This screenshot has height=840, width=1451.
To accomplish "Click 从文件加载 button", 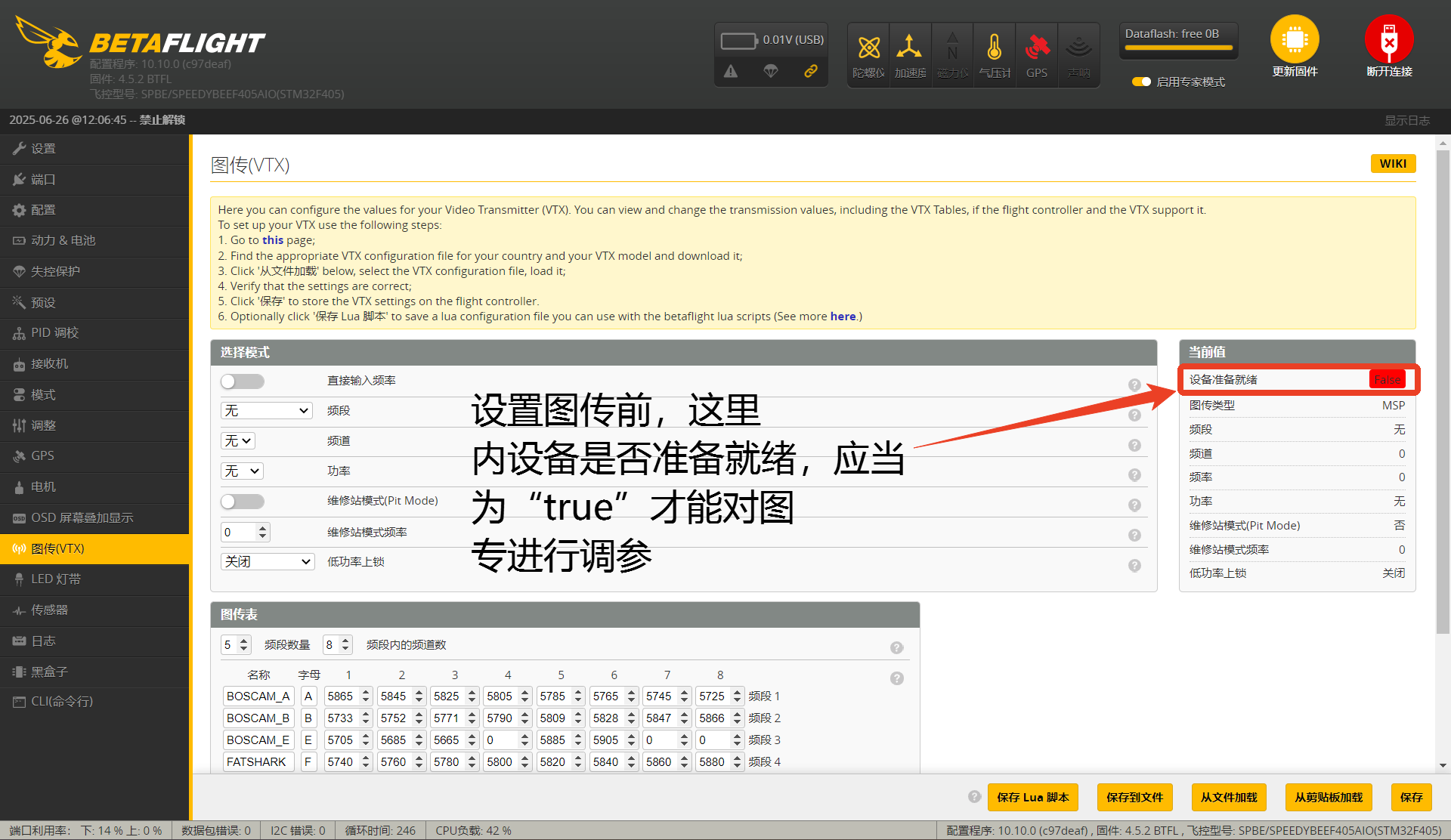I will 1229,797.
